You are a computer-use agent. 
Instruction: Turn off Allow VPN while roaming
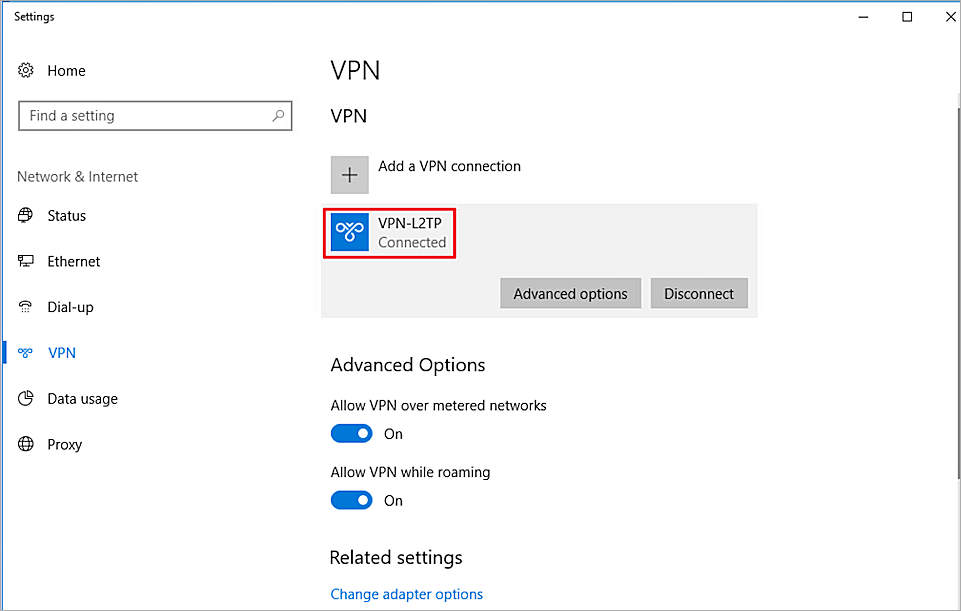351,500
